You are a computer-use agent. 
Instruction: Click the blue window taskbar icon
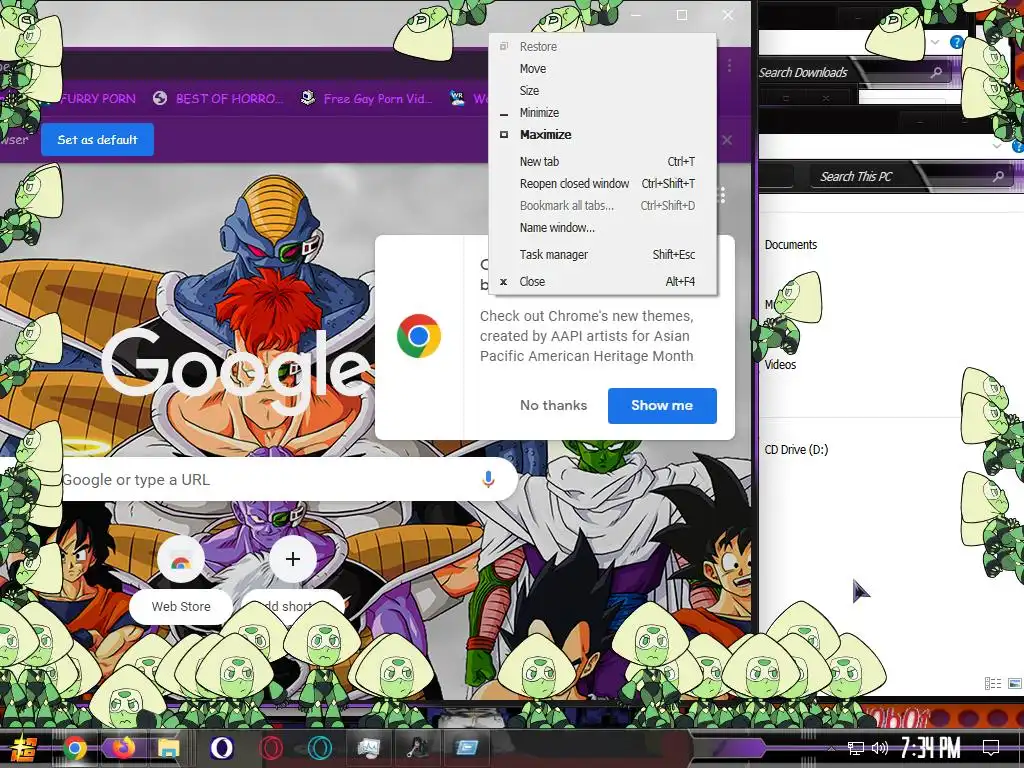coord(467,747)
